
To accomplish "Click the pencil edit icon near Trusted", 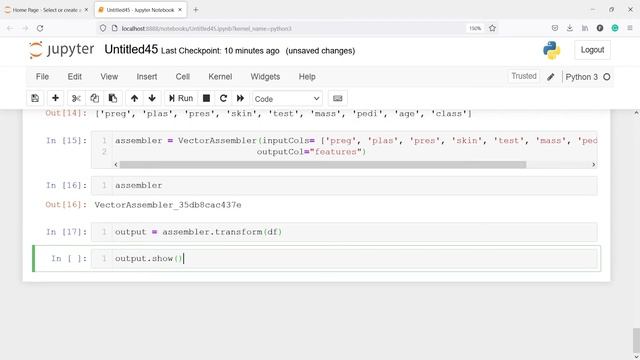I will [x=551, y=77].
